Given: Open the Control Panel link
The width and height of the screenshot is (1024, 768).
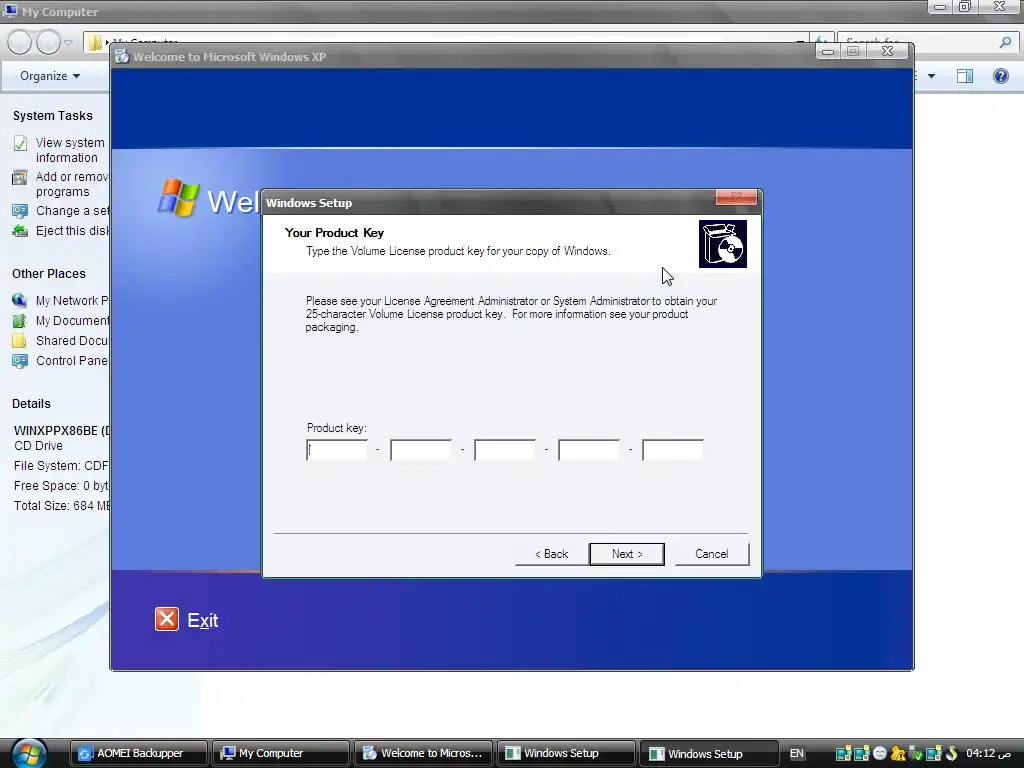Looking at the screenshot, I should tap(72, 360).
